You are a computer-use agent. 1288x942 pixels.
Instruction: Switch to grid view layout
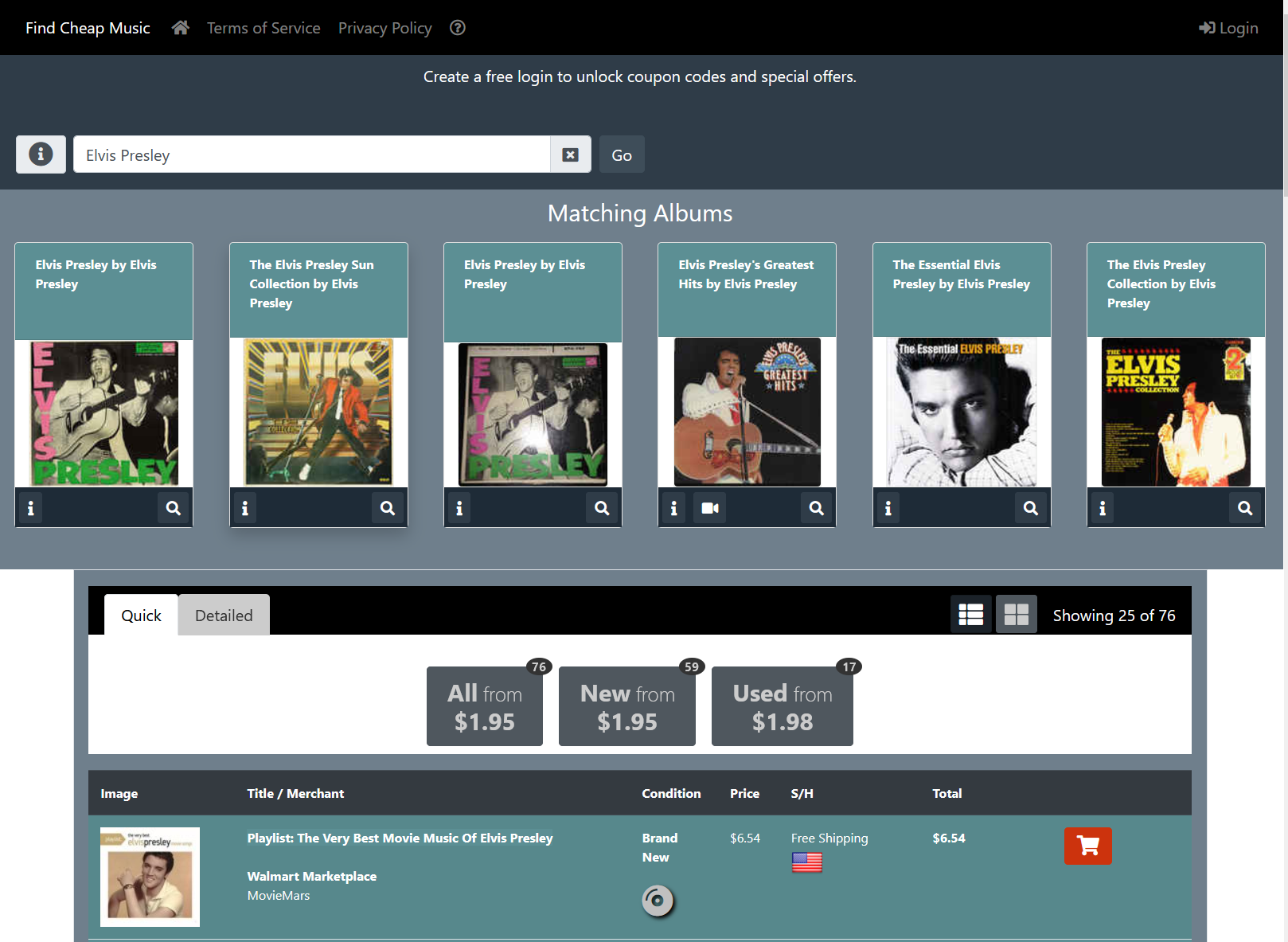tap(1016, 615)
